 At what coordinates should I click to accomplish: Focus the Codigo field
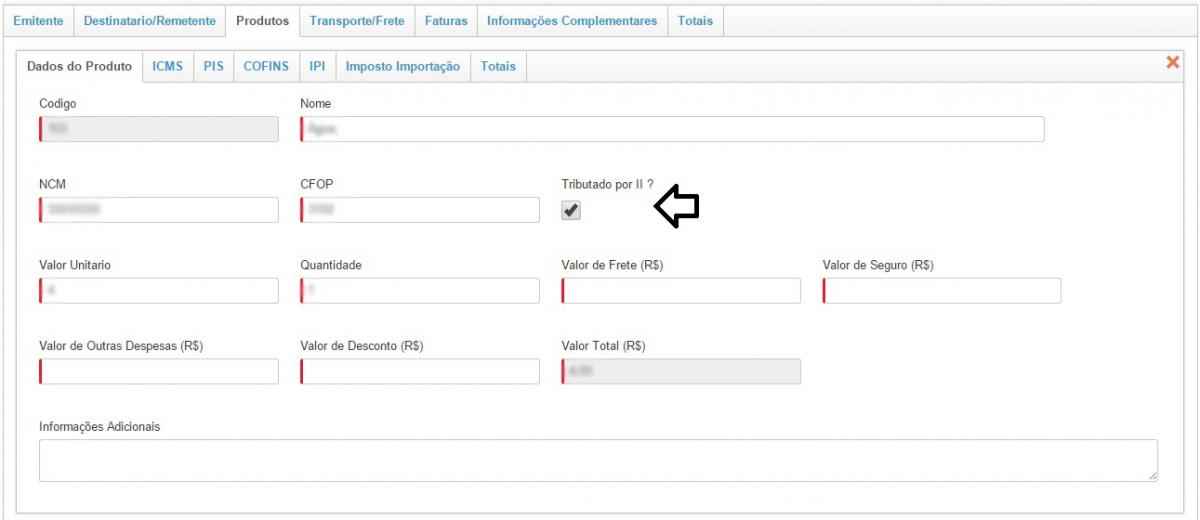(158, 129)
